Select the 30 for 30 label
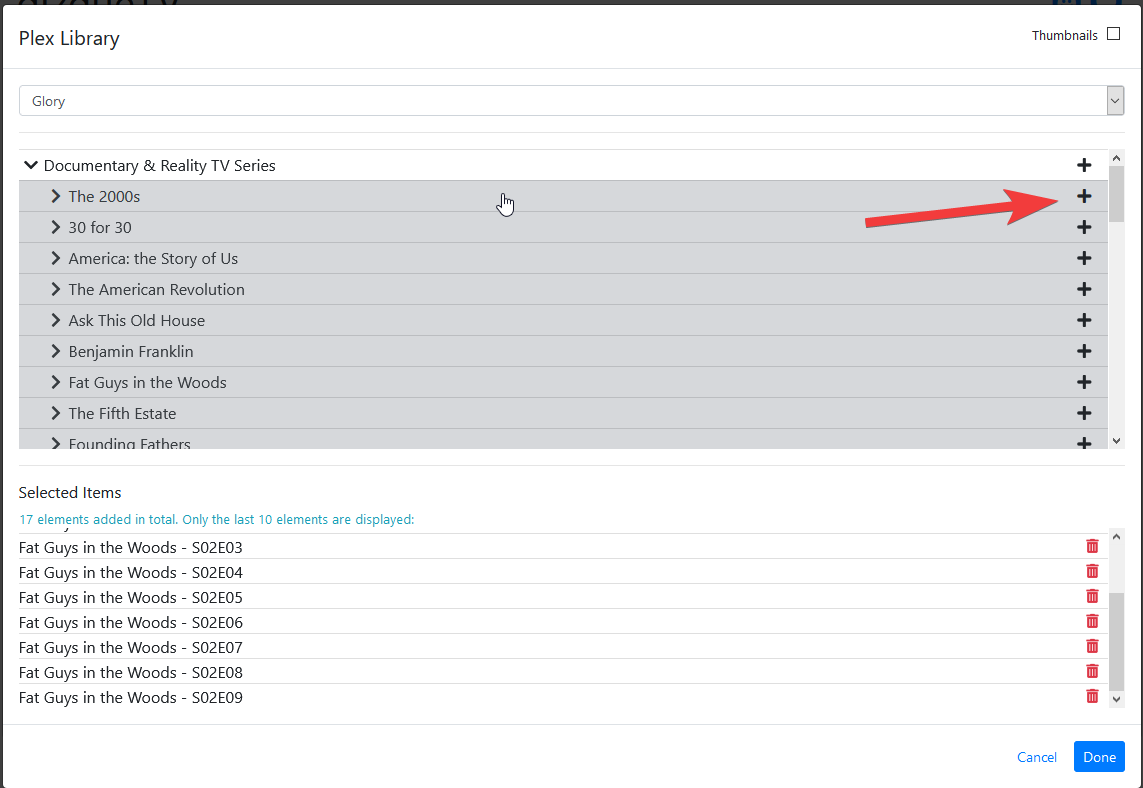 pyautogui.click(x=100, y=227)
